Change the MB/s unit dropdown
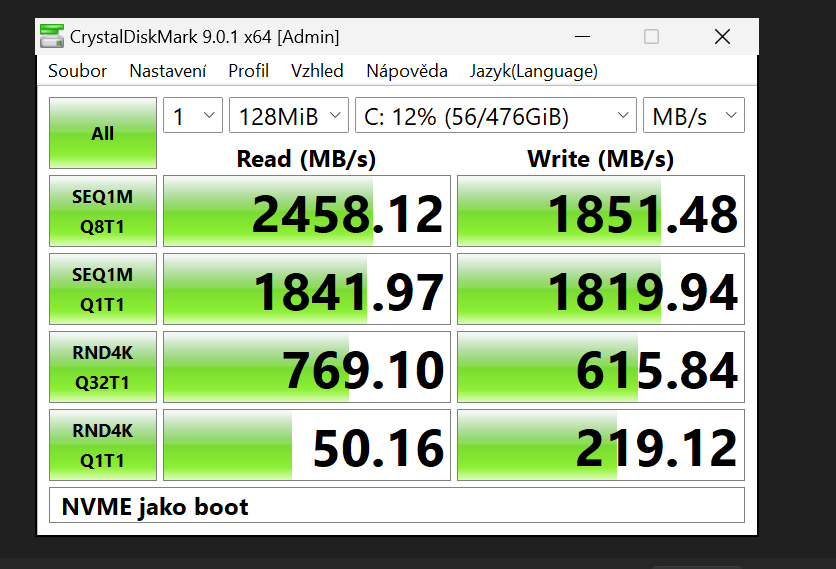The height and width of the screenshot is (569, 836). coord(692,116)
